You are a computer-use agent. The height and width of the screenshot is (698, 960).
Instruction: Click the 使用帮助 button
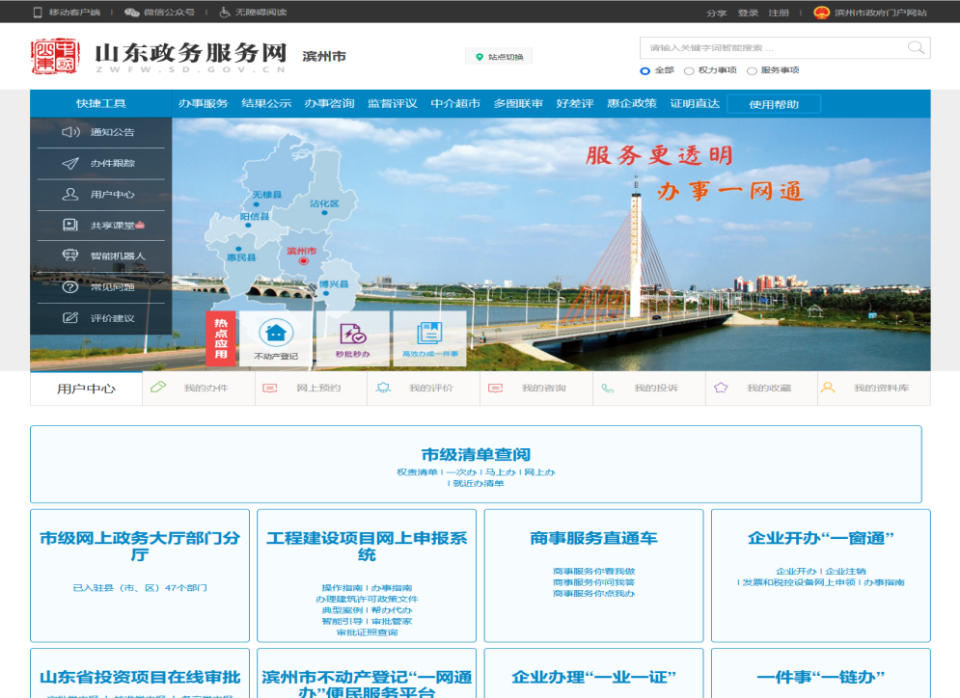coord(773,104)
